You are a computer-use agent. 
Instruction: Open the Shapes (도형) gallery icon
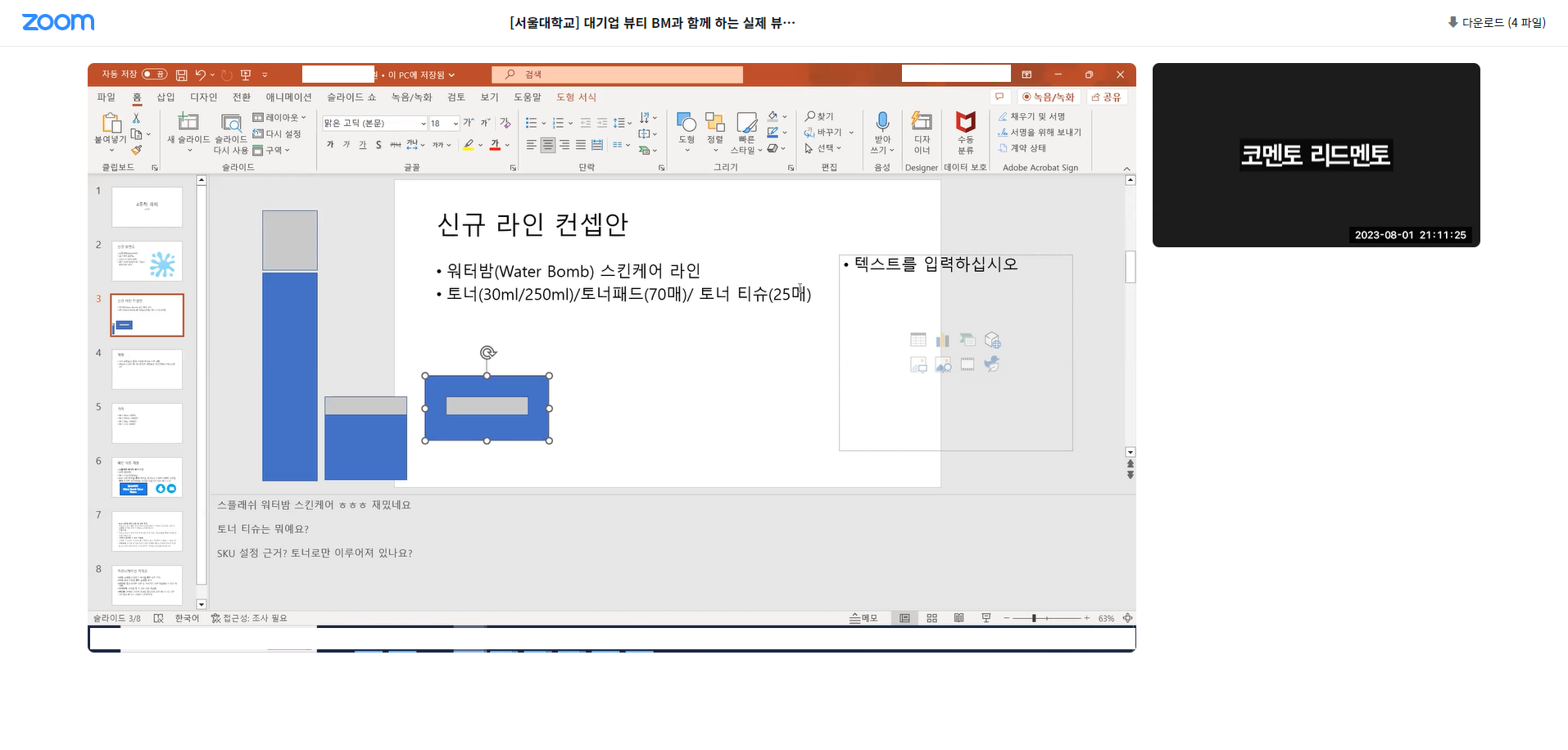point(687,123)
